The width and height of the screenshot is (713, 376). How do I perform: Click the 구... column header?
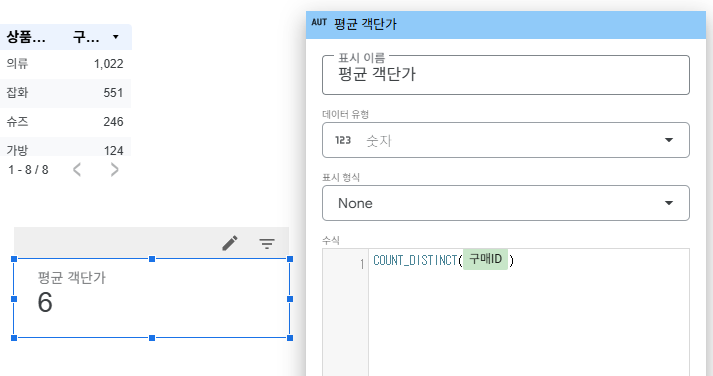[x=86, y=37]
